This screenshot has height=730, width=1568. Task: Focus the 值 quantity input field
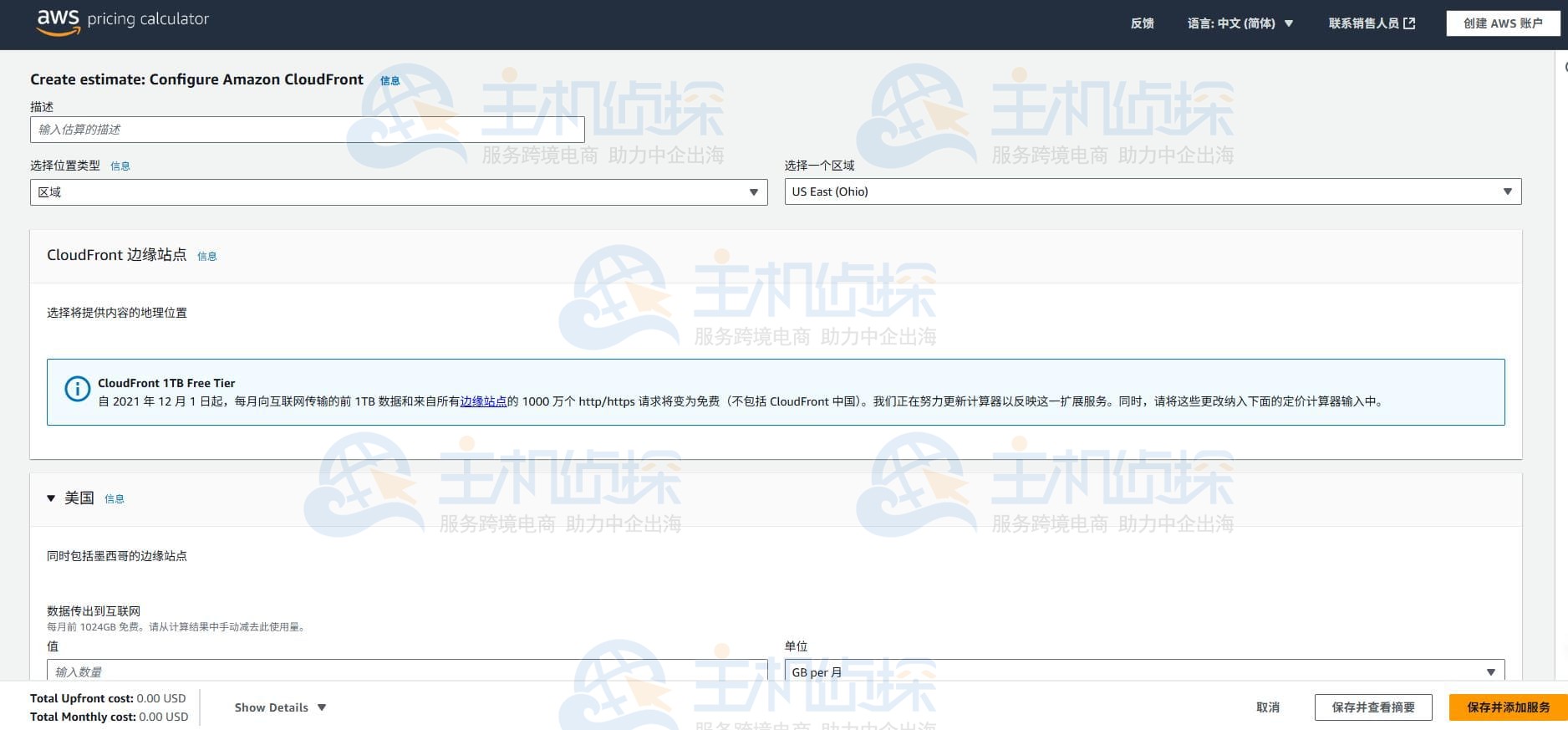[407, 671]
